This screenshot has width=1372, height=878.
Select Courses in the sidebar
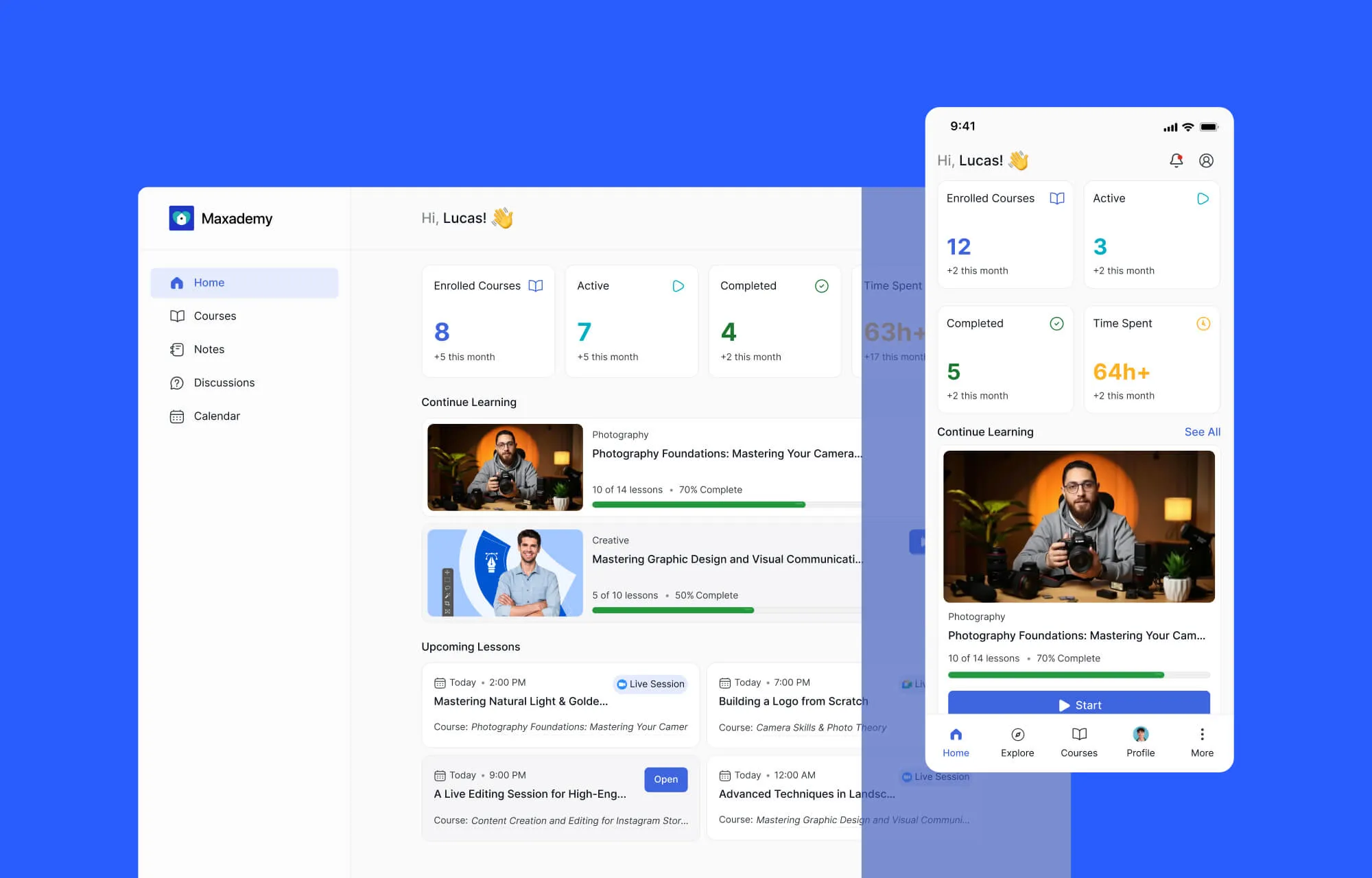click(x=214, y=316)
